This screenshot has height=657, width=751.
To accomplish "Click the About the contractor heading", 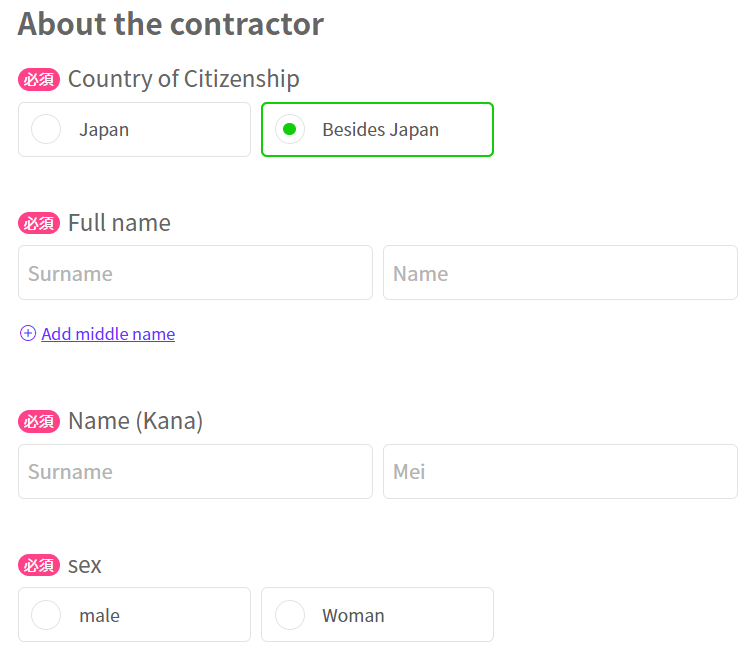I will tap(171, 24).
